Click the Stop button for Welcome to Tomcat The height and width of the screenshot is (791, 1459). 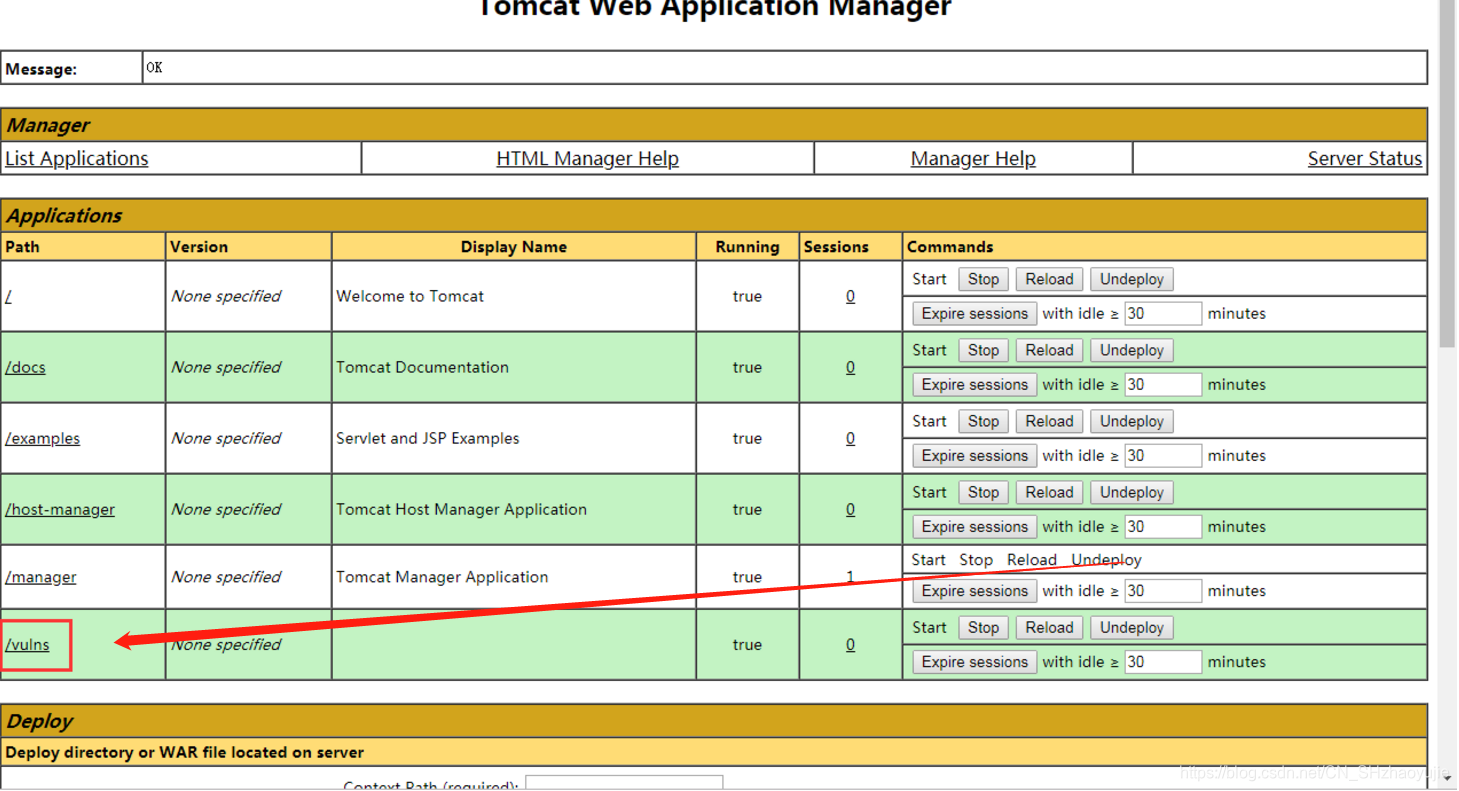[x=983, y=279]
